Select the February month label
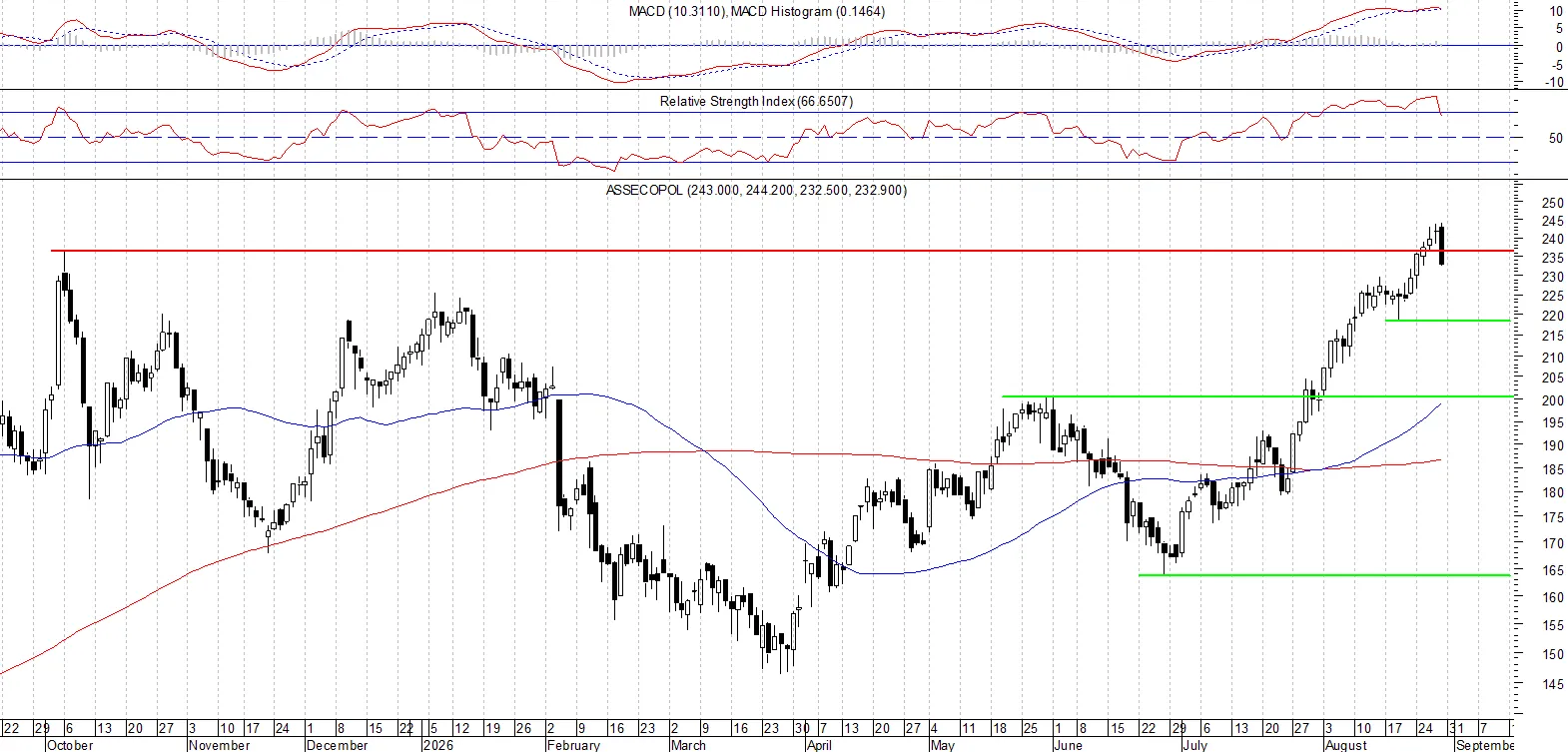This screenshot has width=1568, height=752. (x=573, y=745)
